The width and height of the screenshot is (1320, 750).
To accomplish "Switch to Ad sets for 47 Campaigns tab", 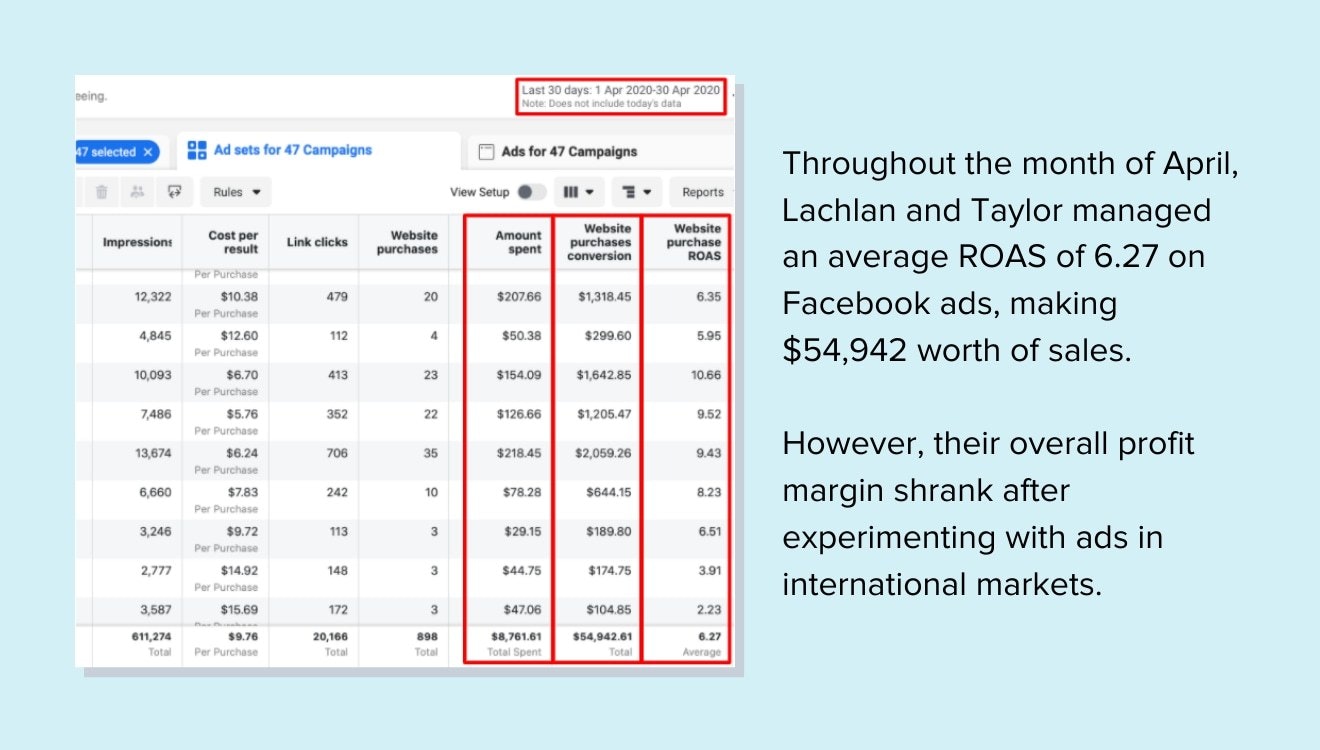I will point(292,151).
